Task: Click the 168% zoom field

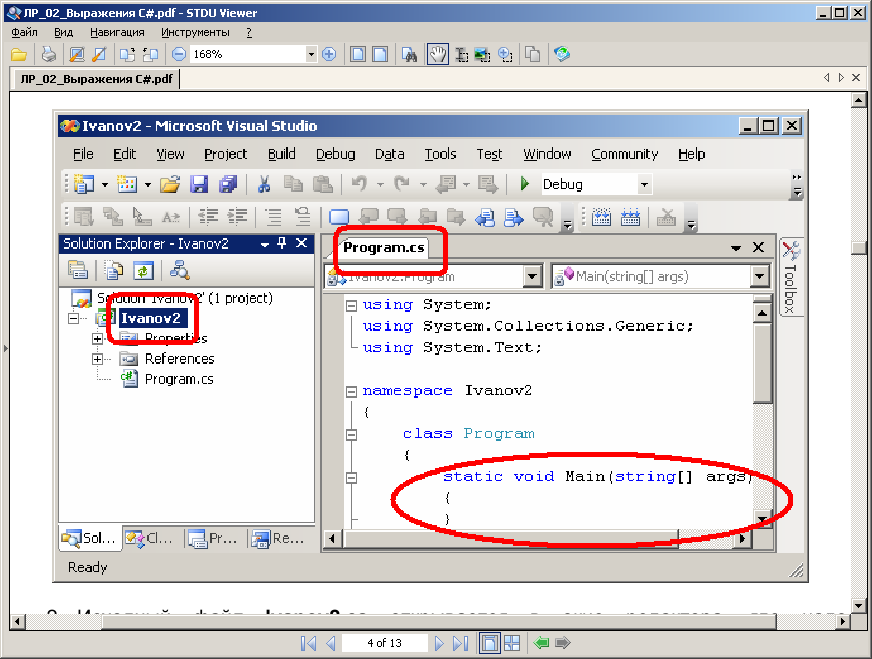Action: pos(248,54)
